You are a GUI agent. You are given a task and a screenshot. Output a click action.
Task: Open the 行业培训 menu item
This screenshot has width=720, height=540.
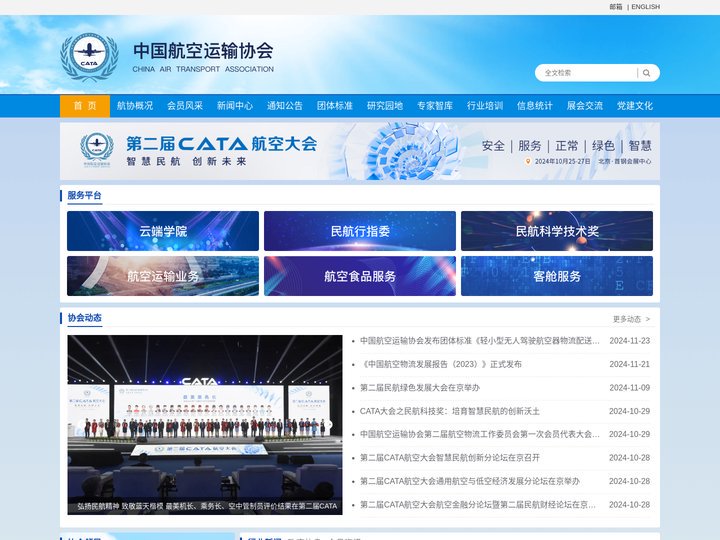tap(485, 106)
